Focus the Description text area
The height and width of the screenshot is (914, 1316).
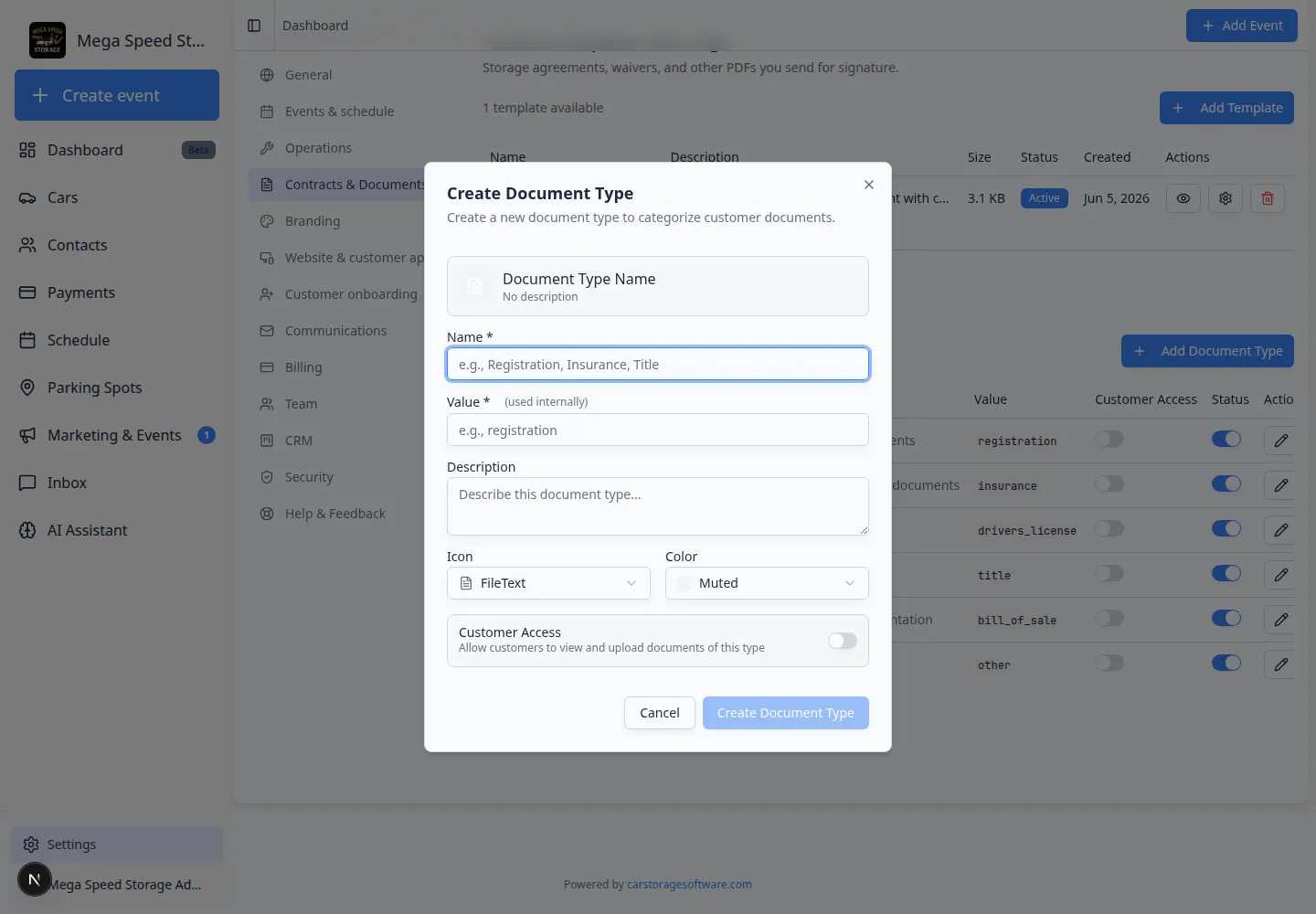tap(658, 506)
